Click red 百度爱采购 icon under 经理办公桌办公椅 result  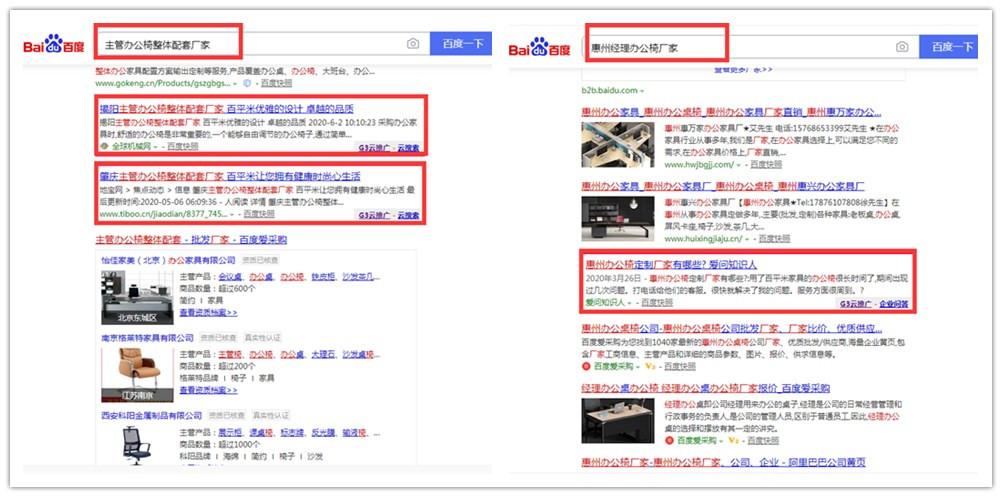[x=669, y=441]
